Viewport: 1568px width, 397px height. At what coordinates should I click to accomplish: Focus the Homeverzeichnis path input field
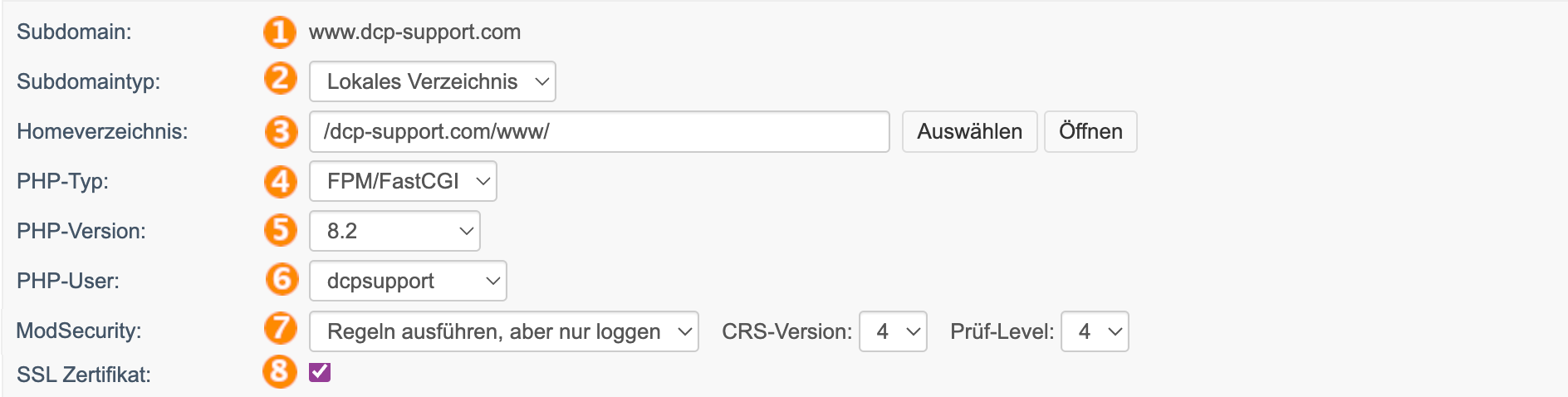599,131
